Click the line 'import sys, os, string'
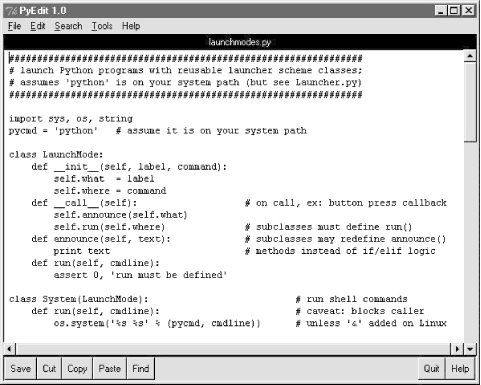 (71, 119)
